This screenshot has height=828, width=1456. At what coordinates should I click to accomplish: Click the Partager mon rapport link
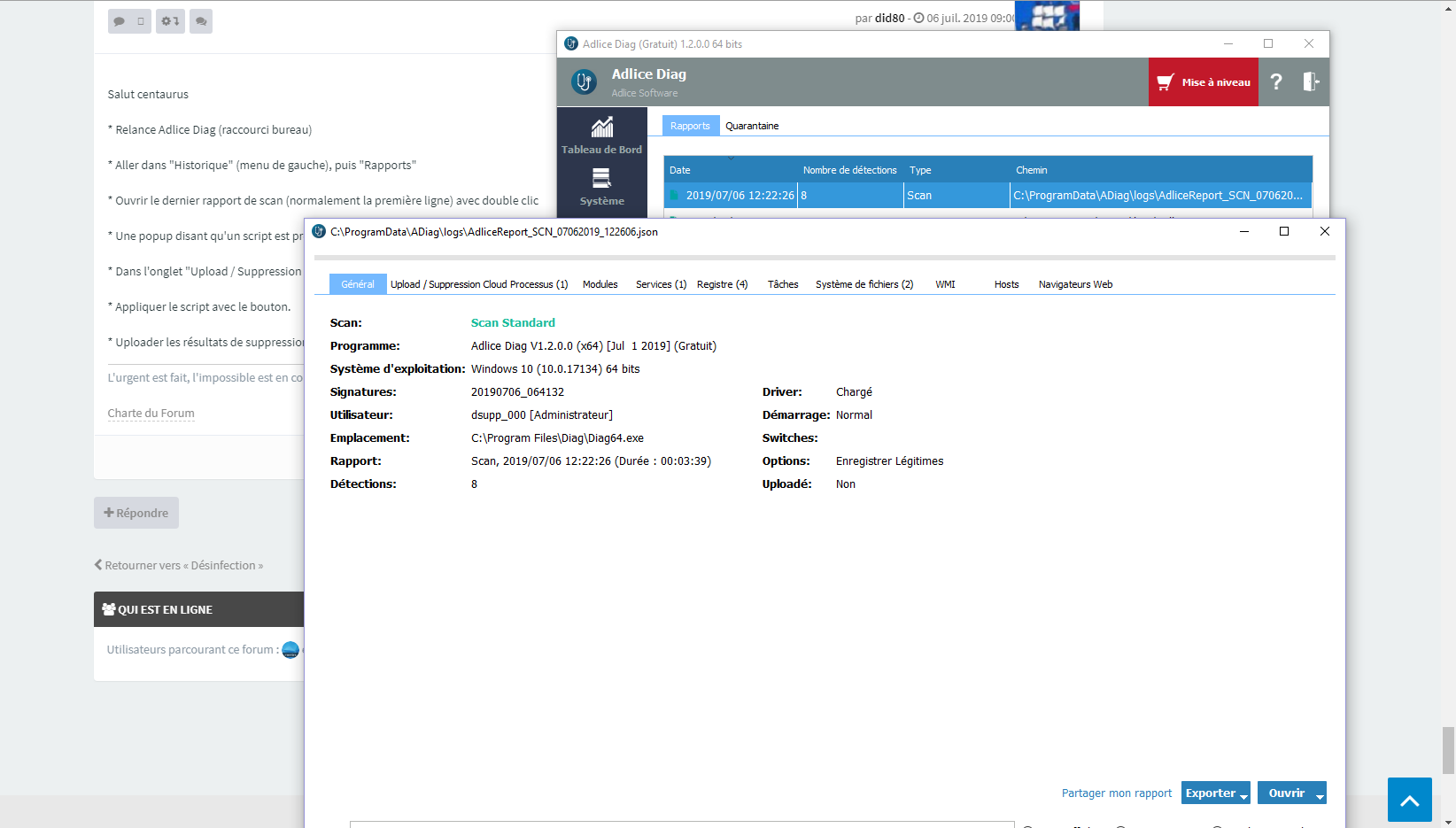tap(1116, 793)
